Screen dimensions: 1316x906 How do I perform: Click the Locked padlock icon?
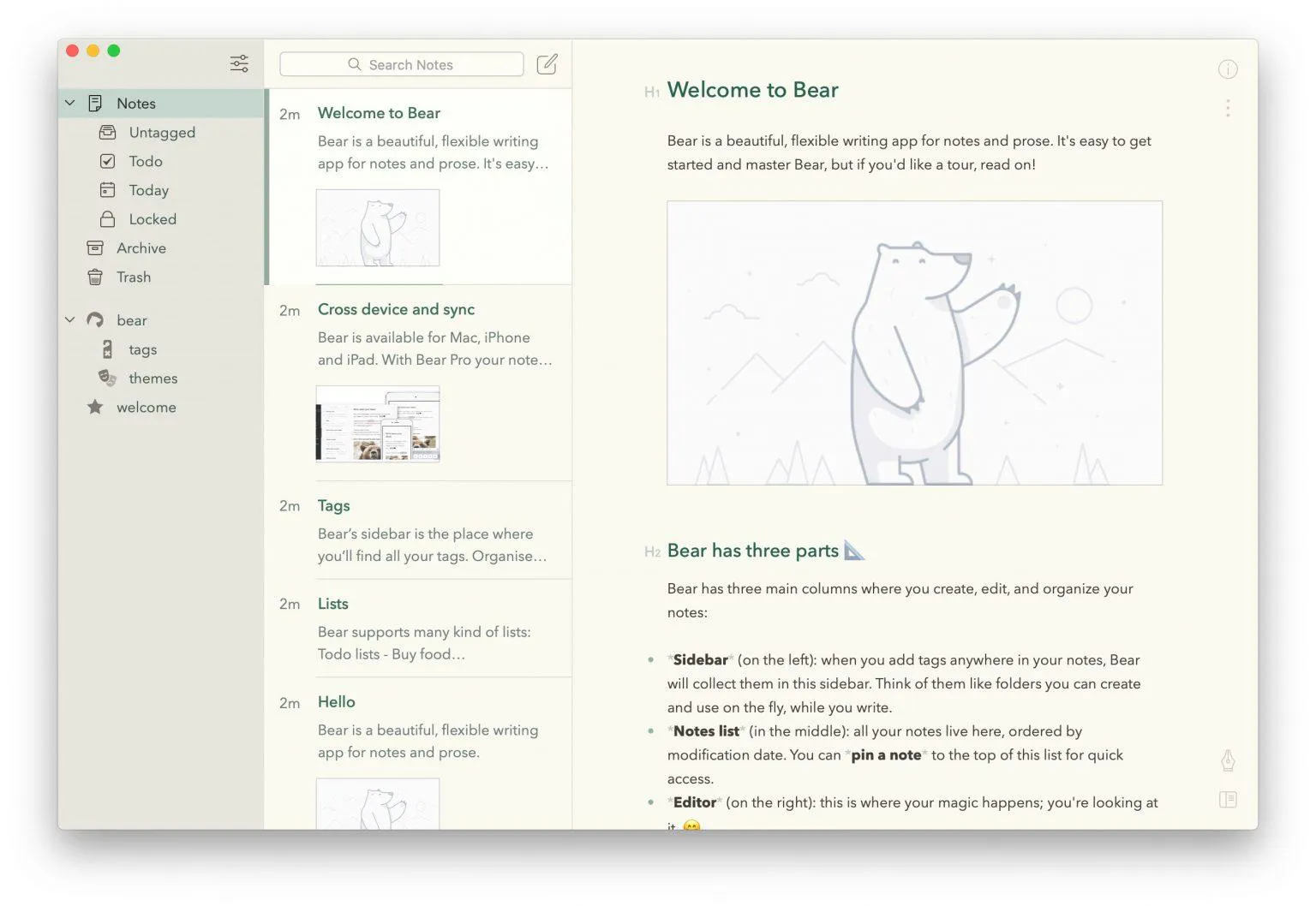pos(107,219)
